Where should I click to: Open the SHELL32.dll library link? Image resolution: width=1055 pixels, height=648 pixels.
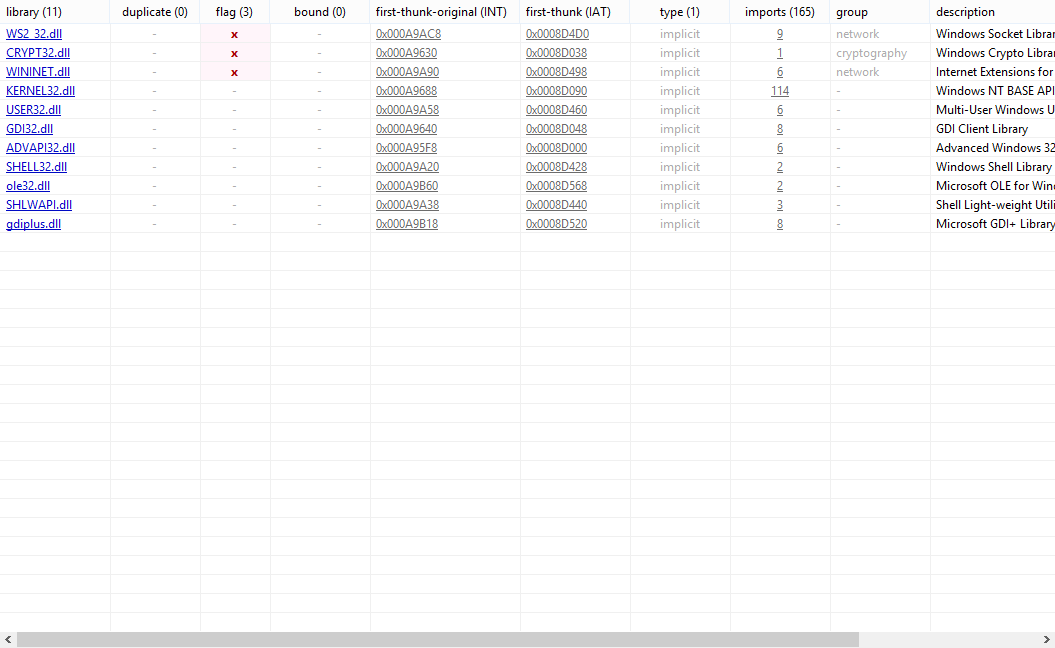pyautogui.click(x=36, y=167)
